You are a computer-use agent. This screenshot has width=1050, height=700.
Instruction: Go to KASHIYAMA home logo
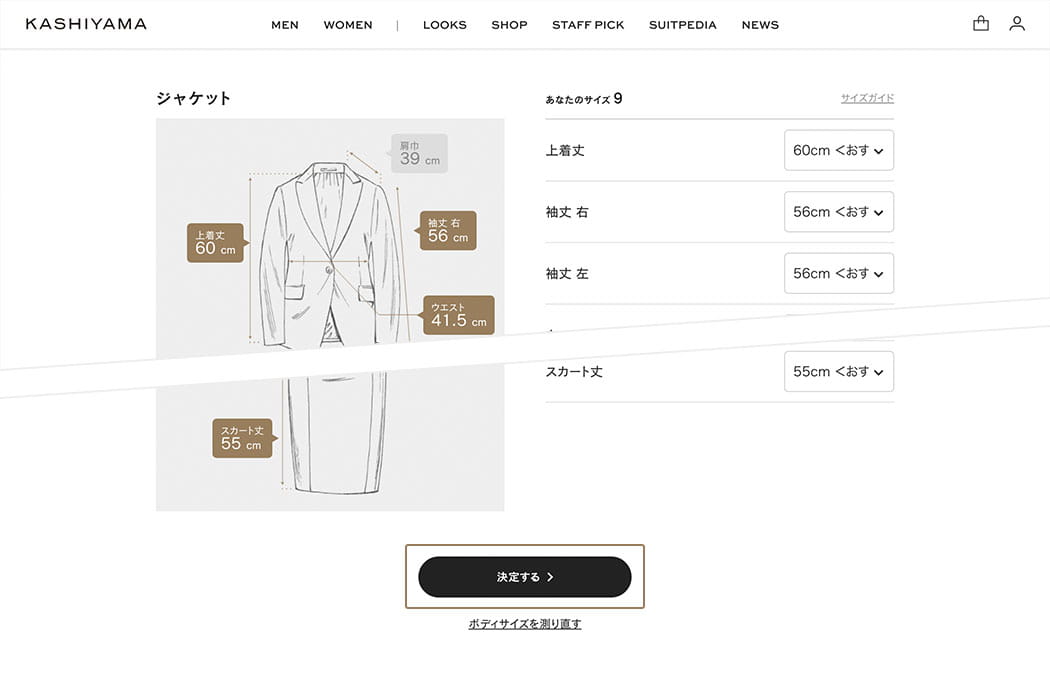86,24
